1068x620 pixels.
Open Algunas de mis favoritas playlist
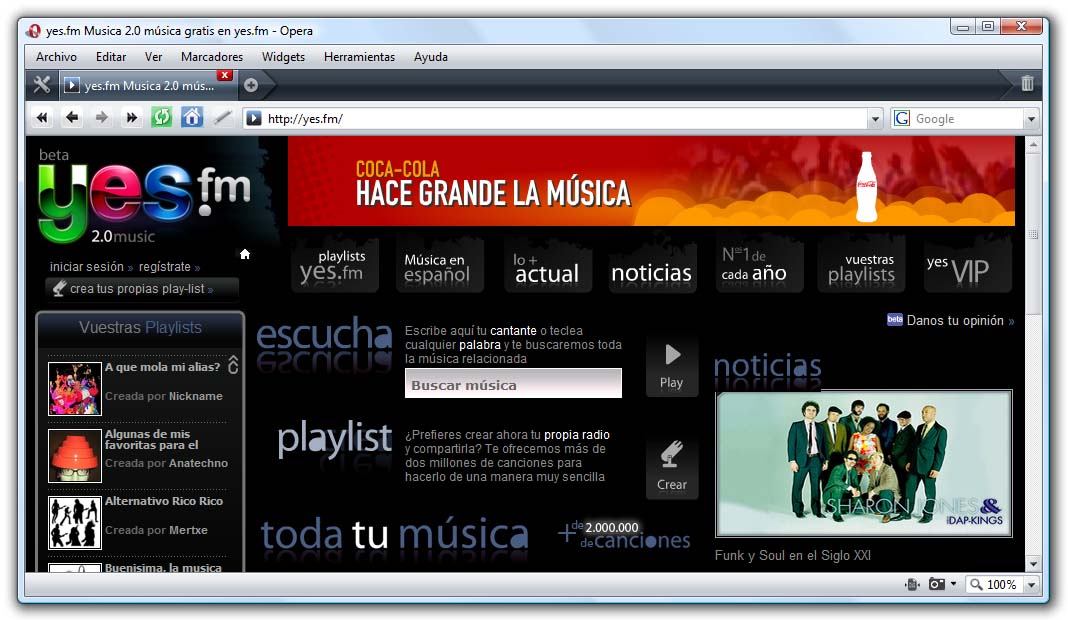[151, 439]
